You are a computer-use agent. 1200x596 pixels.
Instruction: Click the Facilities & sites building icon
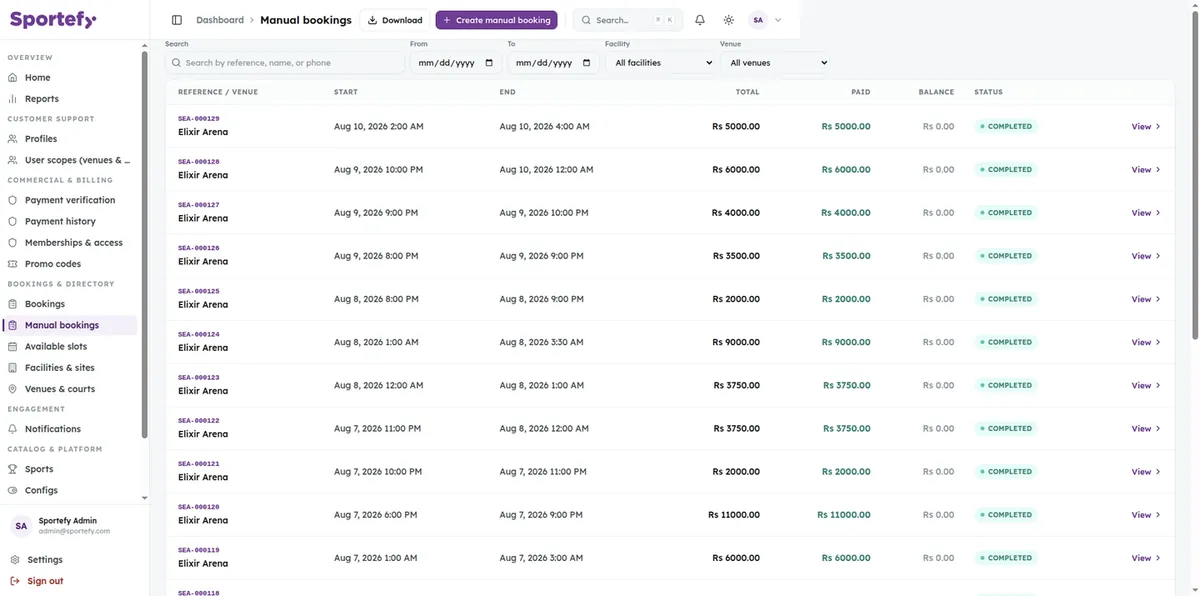coord(13,368)
